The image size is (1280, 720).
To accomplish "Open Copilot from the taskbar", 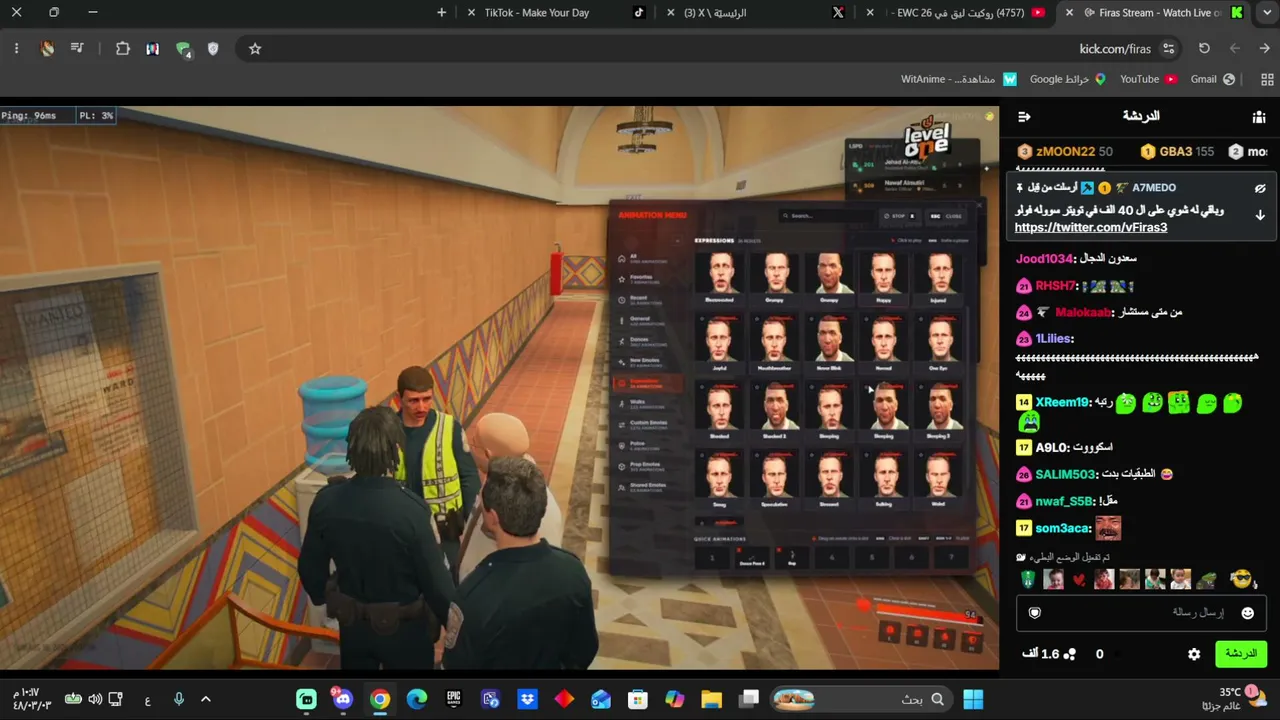I will tap(674, 699).
